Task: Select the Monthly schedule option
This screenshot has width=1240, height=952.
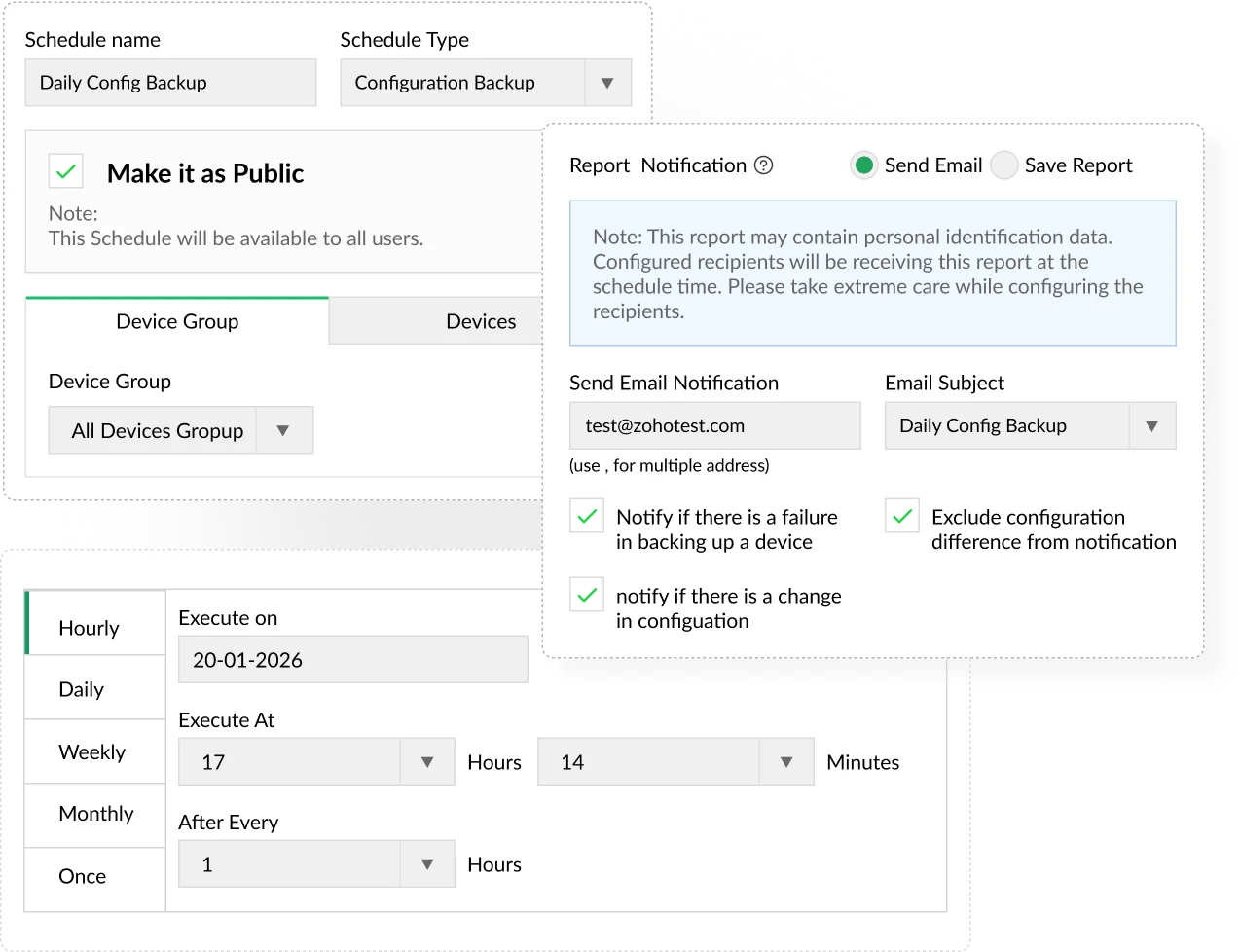Action: (x=97, y=814)
